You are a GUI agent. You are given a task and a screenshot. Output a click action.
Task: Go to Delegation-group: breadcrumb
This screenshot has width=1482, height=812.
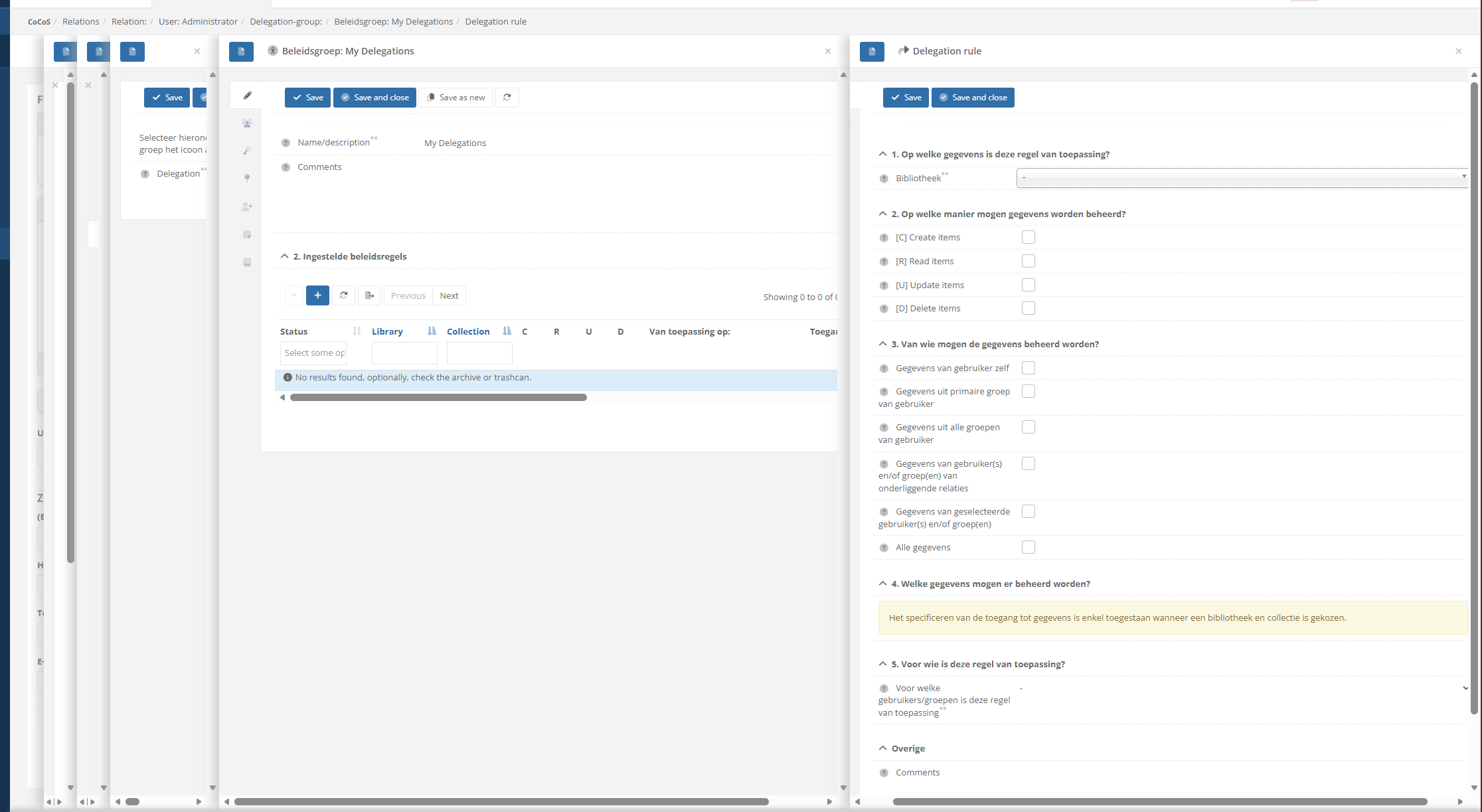click(286, 21)
